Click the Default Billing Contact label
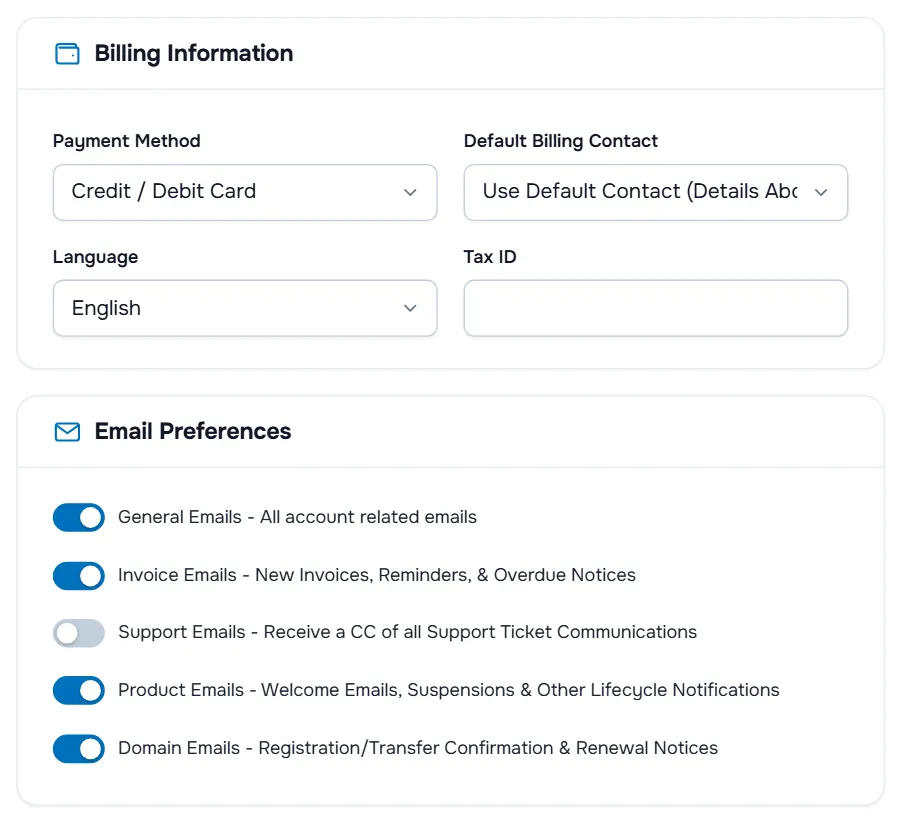This screenshot has height=820, width=901. 561,141
